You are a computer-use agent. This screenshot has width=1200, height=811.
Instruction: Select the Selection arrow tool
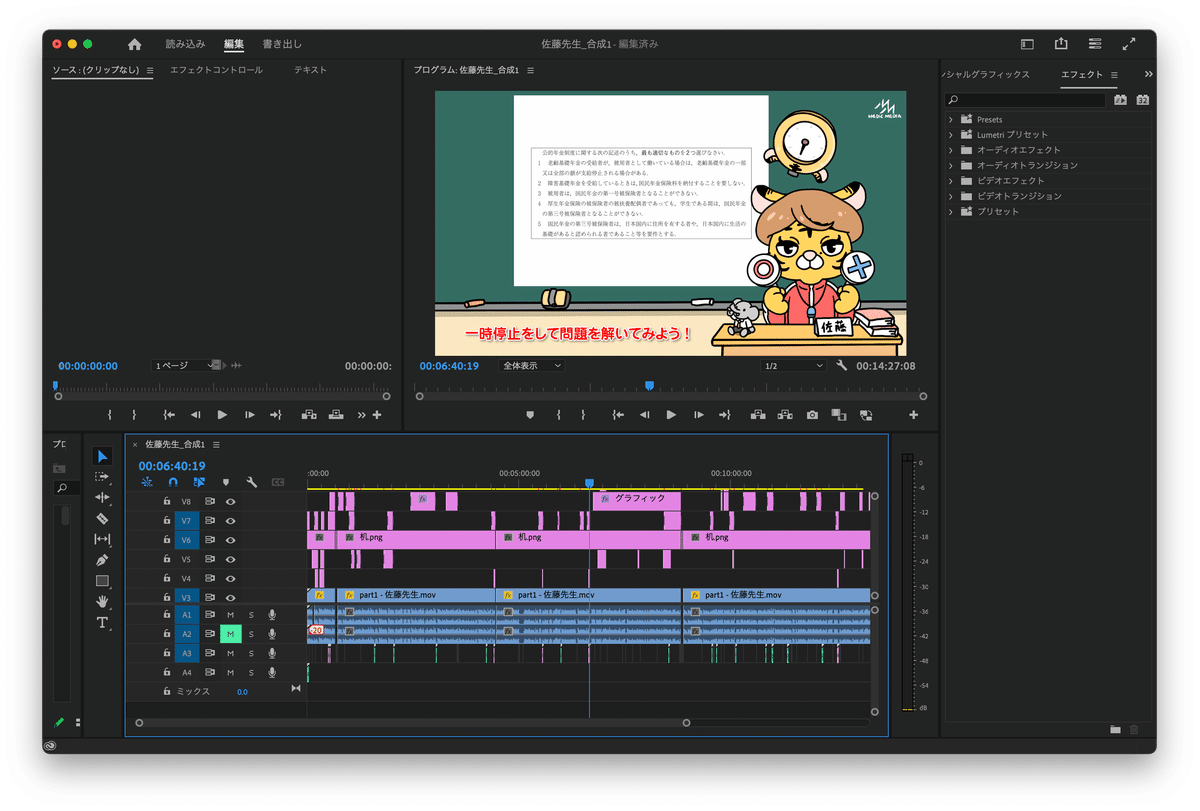click(x=102, y=456)
